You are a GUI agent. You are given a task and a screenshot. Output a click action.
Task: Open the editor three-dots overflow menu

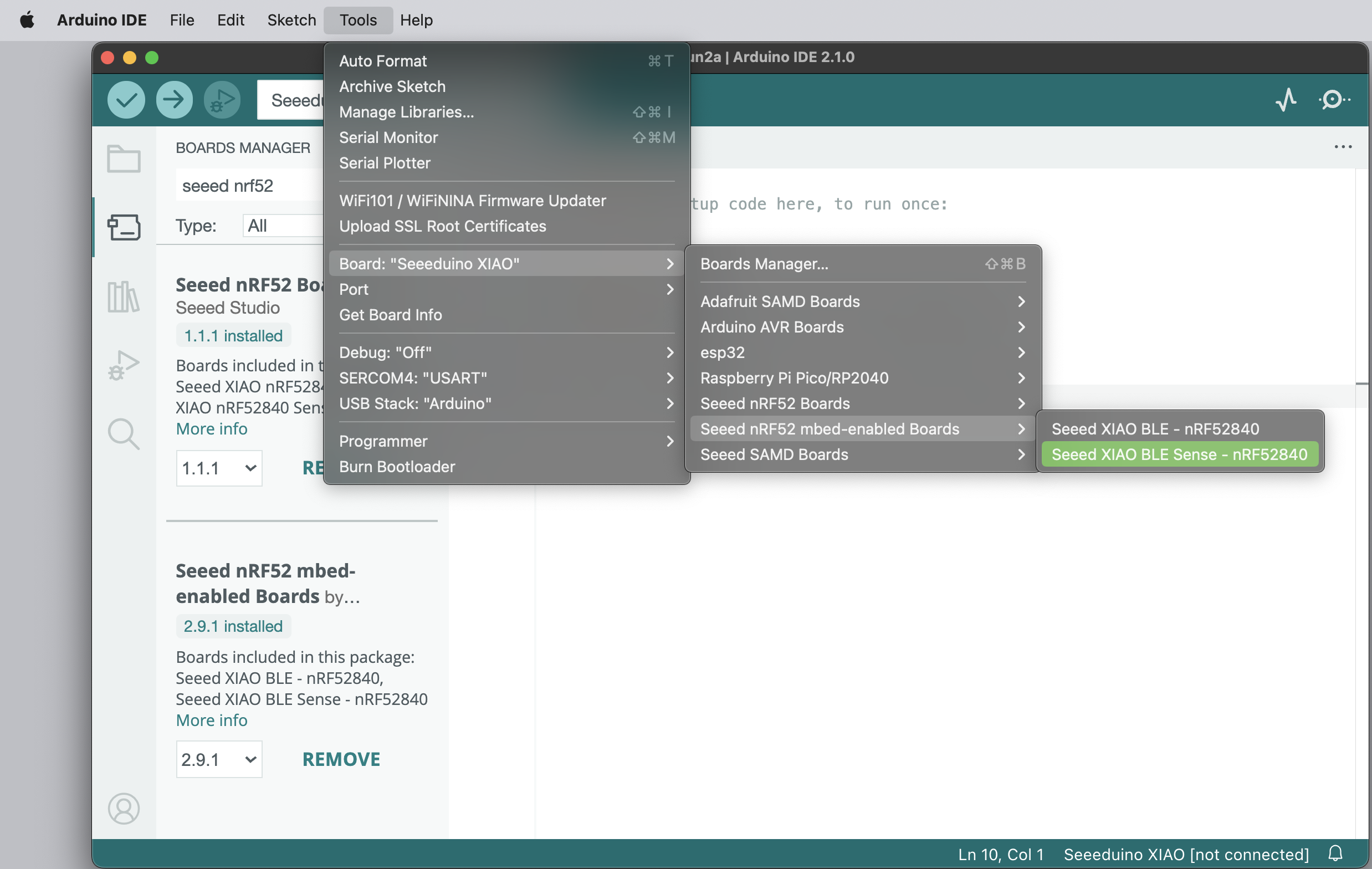[x=1343, y=147]
